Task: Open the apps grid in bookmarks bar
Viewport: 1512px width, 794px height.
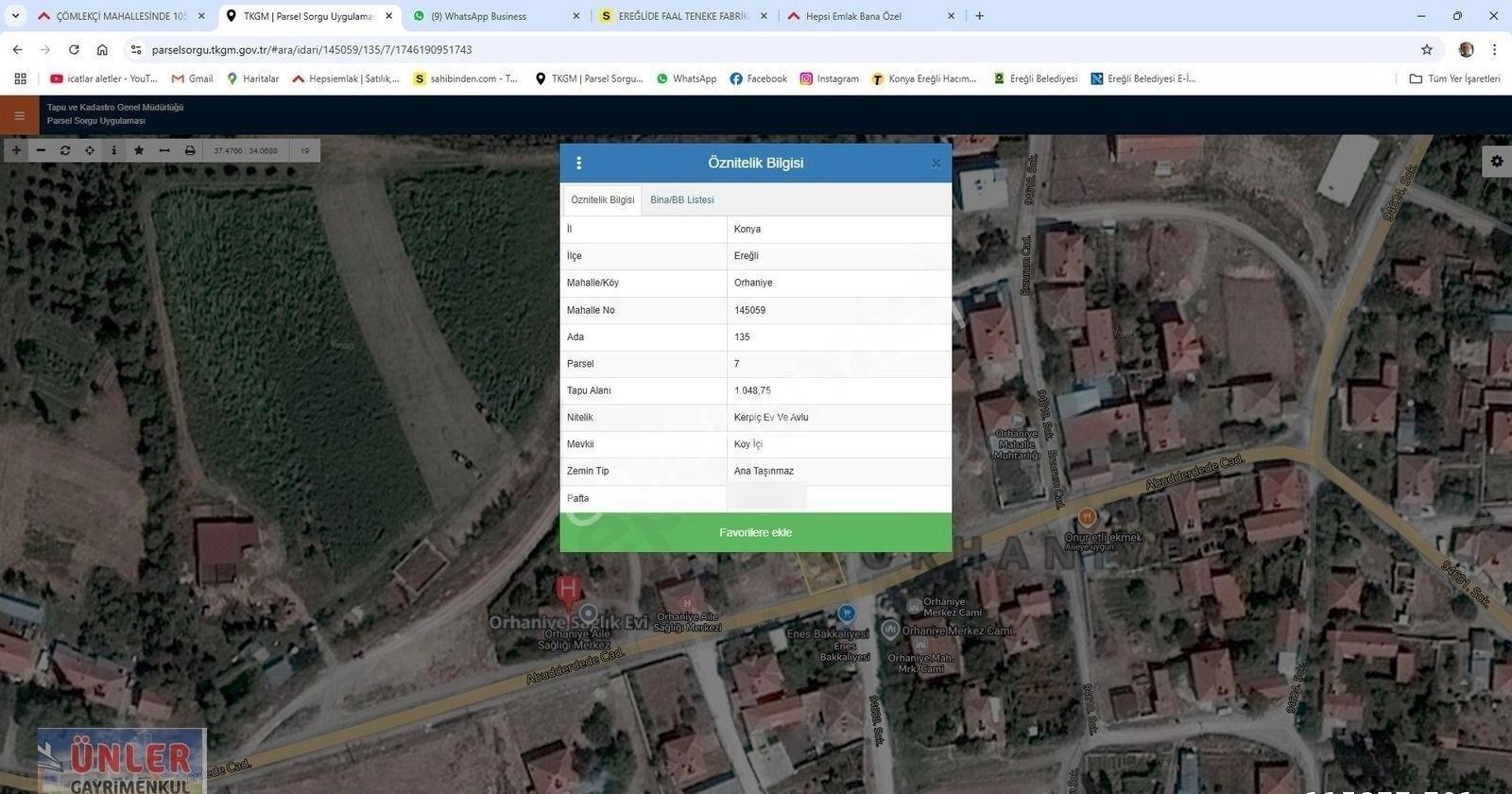Action: [x=20, y=78]
